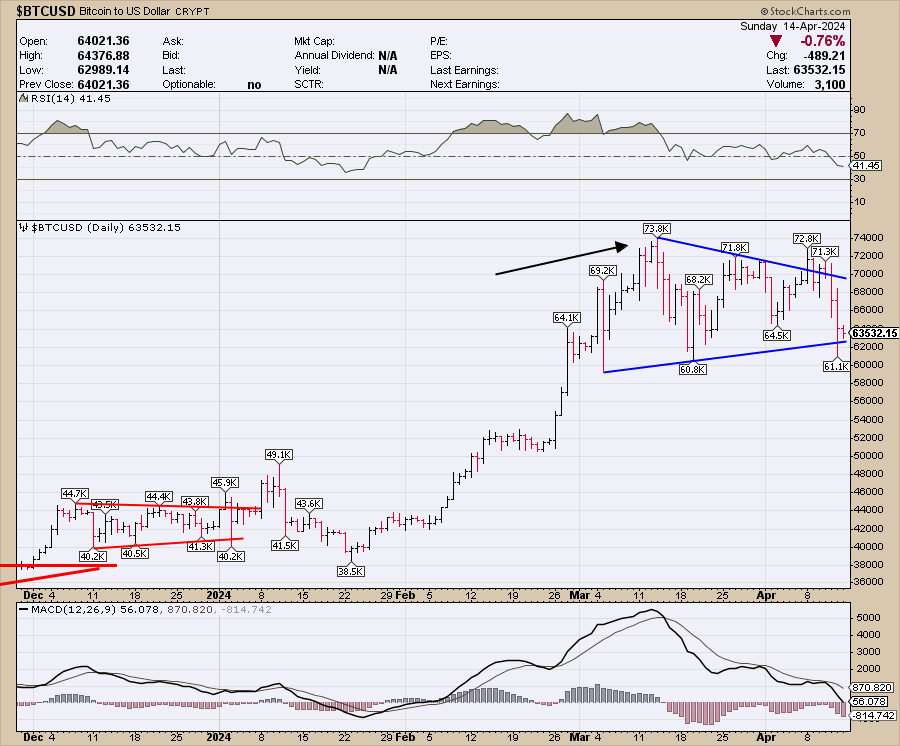Click the 68.2K price label
This screenshot has height=746, width=900.
699,279
